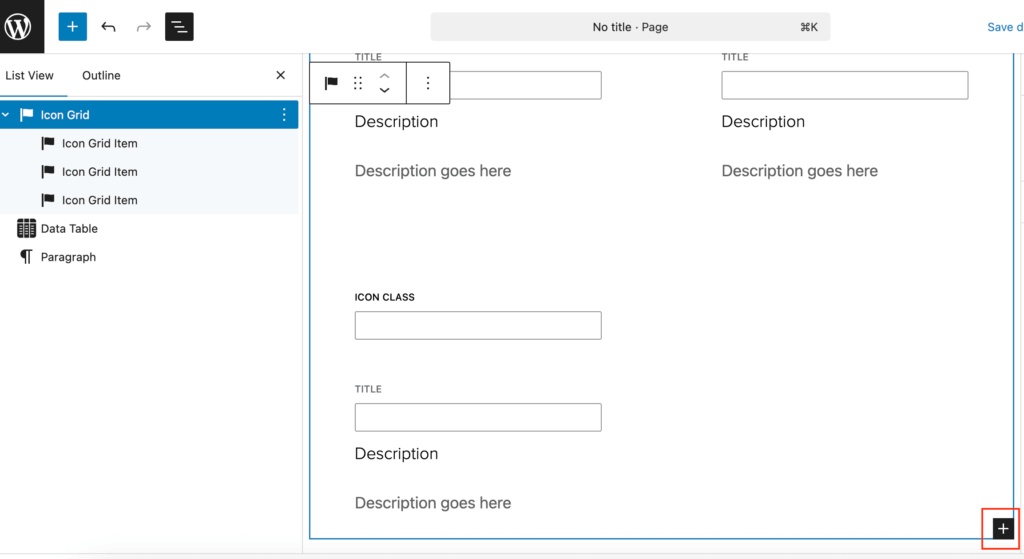Click the Icon Class input field
Screen dimensions: 1024x559
point(478,325)
